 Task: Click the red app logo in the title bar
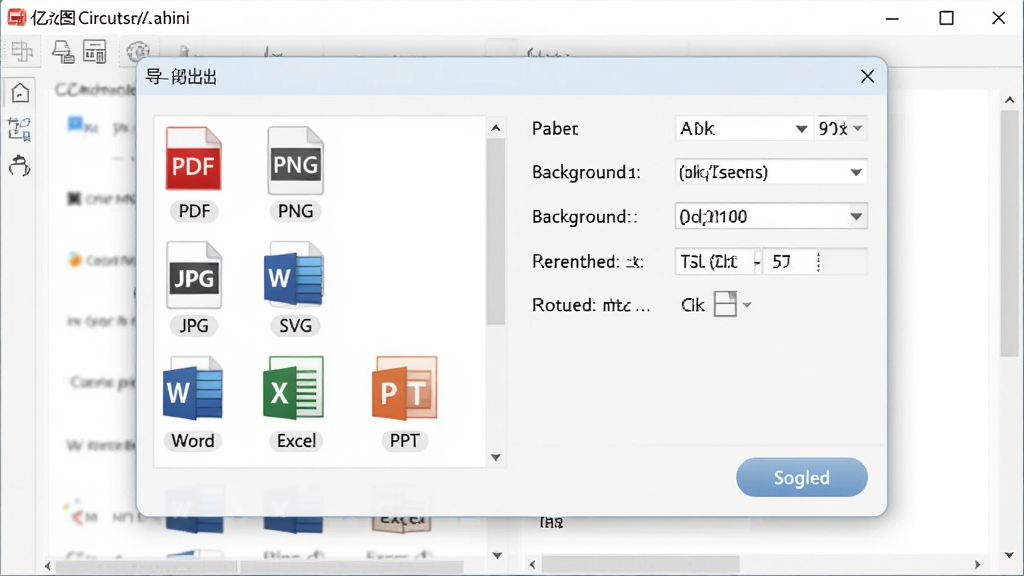point(16,18)
